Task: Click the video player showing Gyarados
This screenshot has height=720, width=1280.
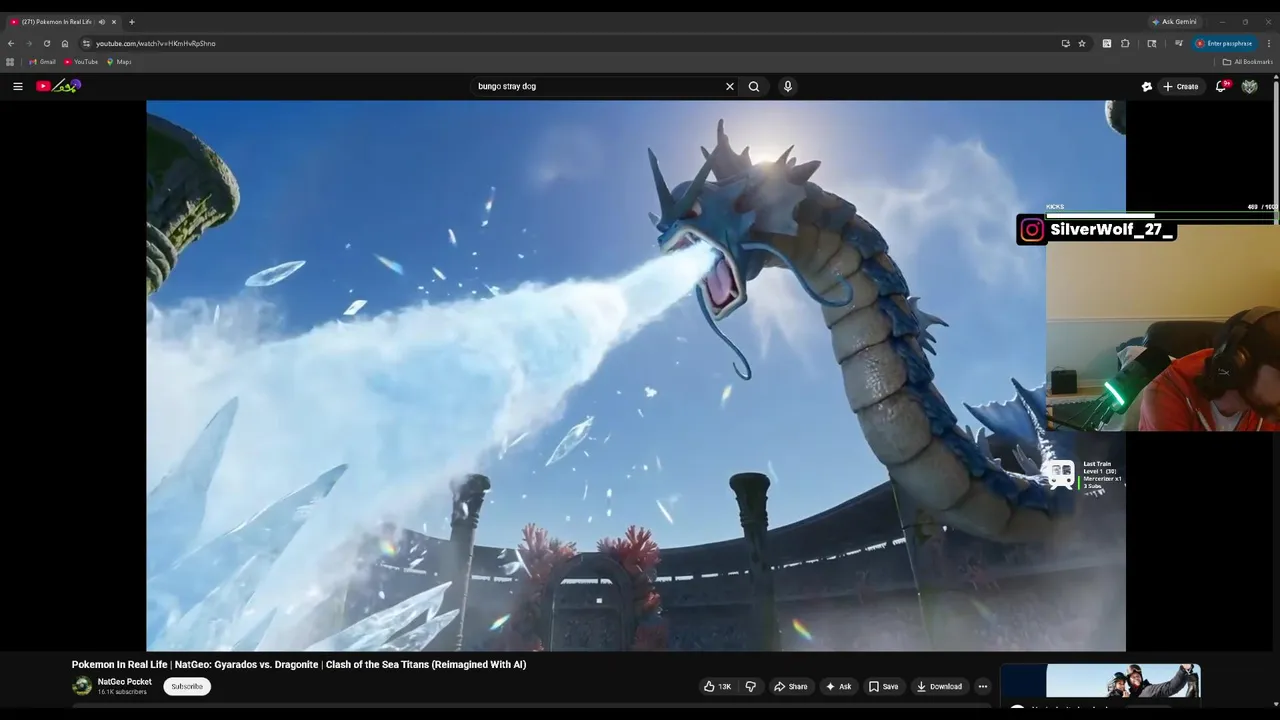Action: coord(636,375)
